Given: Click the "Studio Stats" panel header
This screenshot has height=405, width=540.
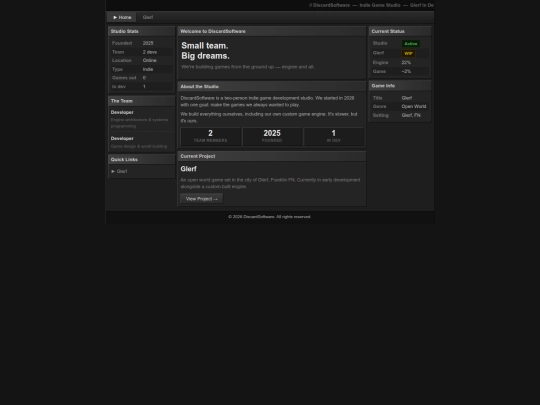Looking at the screenshot, I should click(x=142, y=31).
